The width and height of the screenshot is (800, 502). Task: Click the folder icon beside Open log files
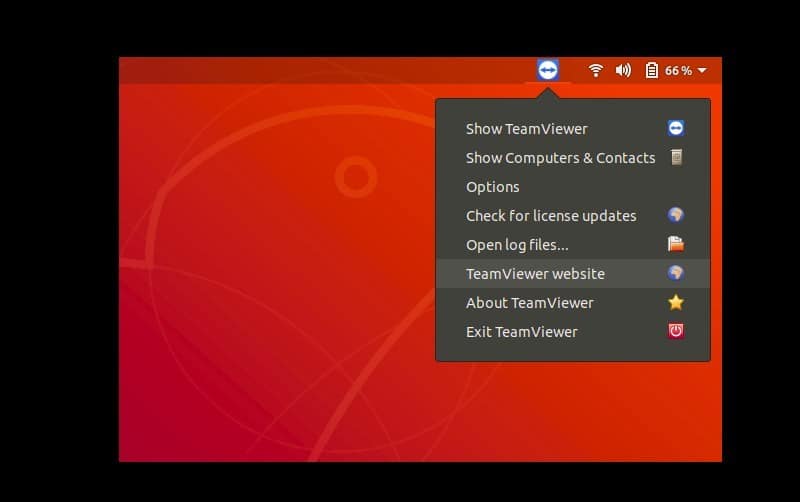tap(676, 244)
